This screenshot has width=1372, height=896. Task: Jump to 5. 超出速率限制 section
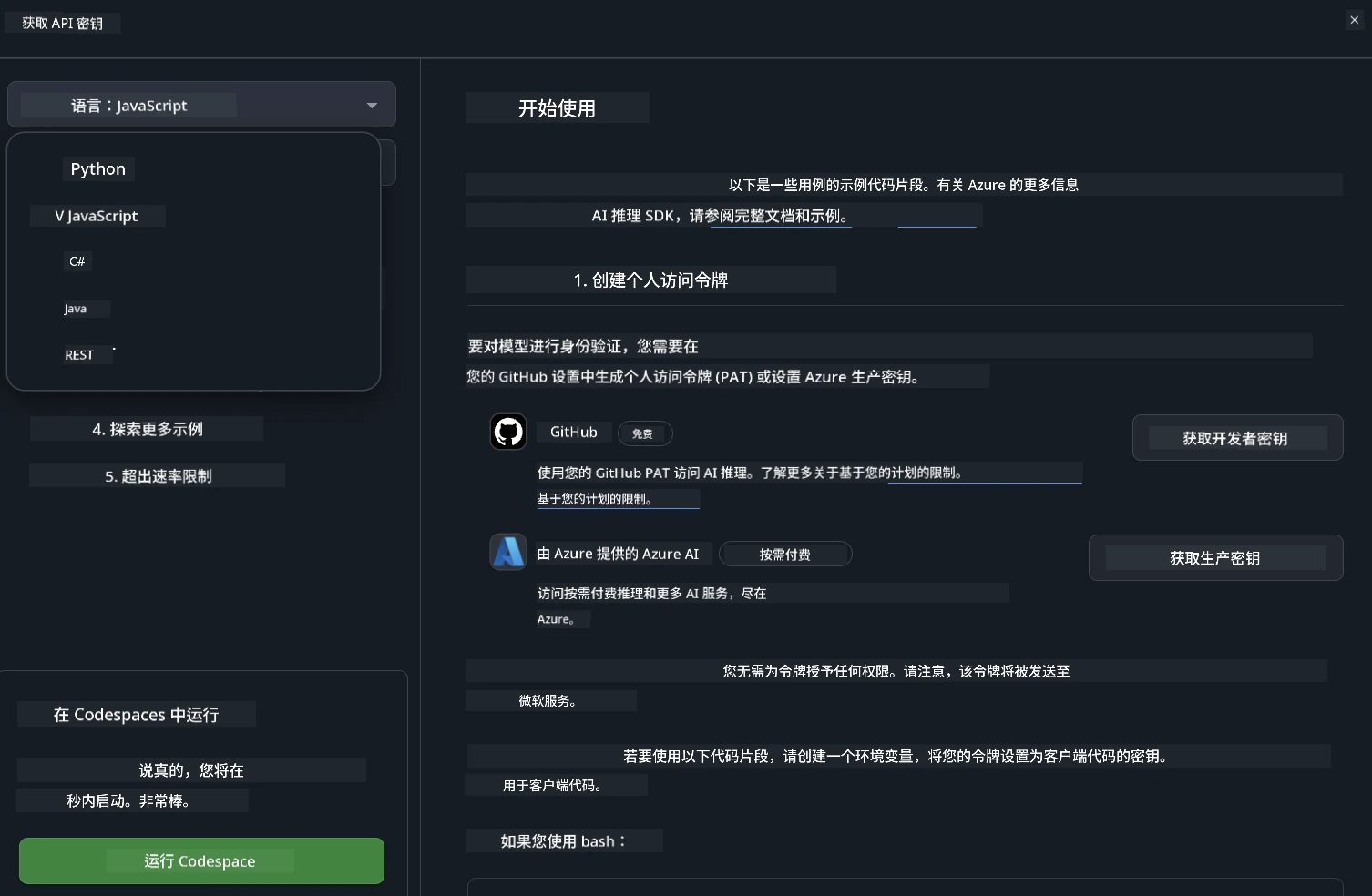(x=158, y=475)
